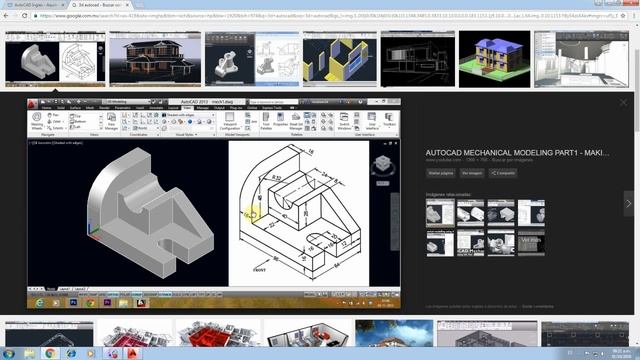Open the related image with two white block parts
Viewport: 640px width, 360px height.
[x=471, y=213]
